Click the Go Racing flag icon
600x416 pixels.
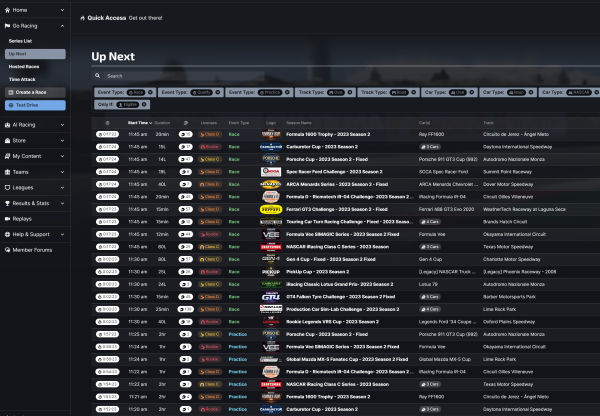click(x=7, y=26)
